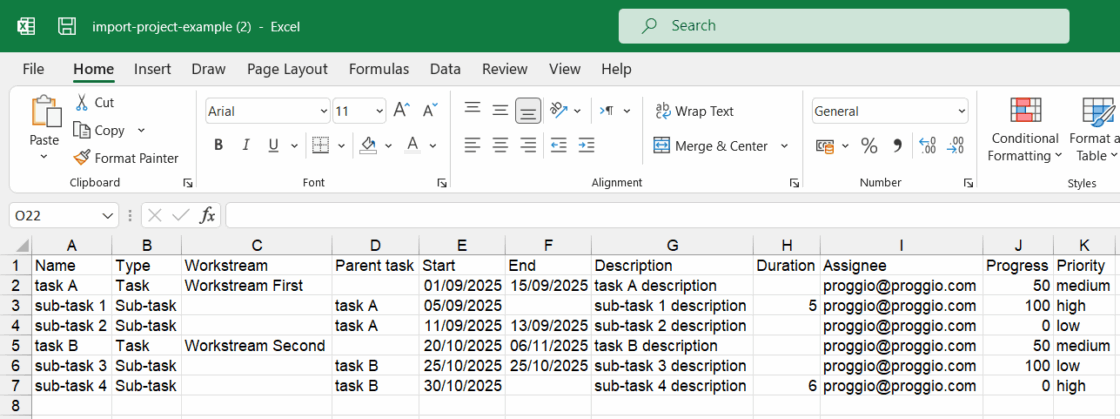Image resolution: width=1120 pixels, height=419 pixels.
Task: Toggle Wrap Text on
Action: (694, 111)
